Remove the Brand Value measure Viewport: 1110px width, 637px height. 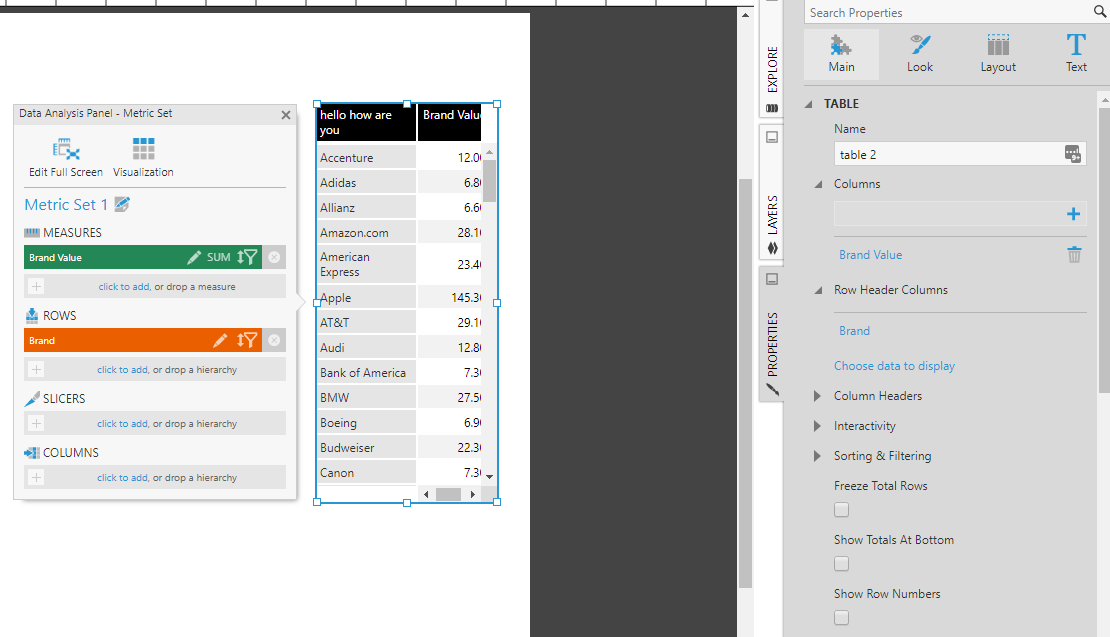[x=274, y=258]
